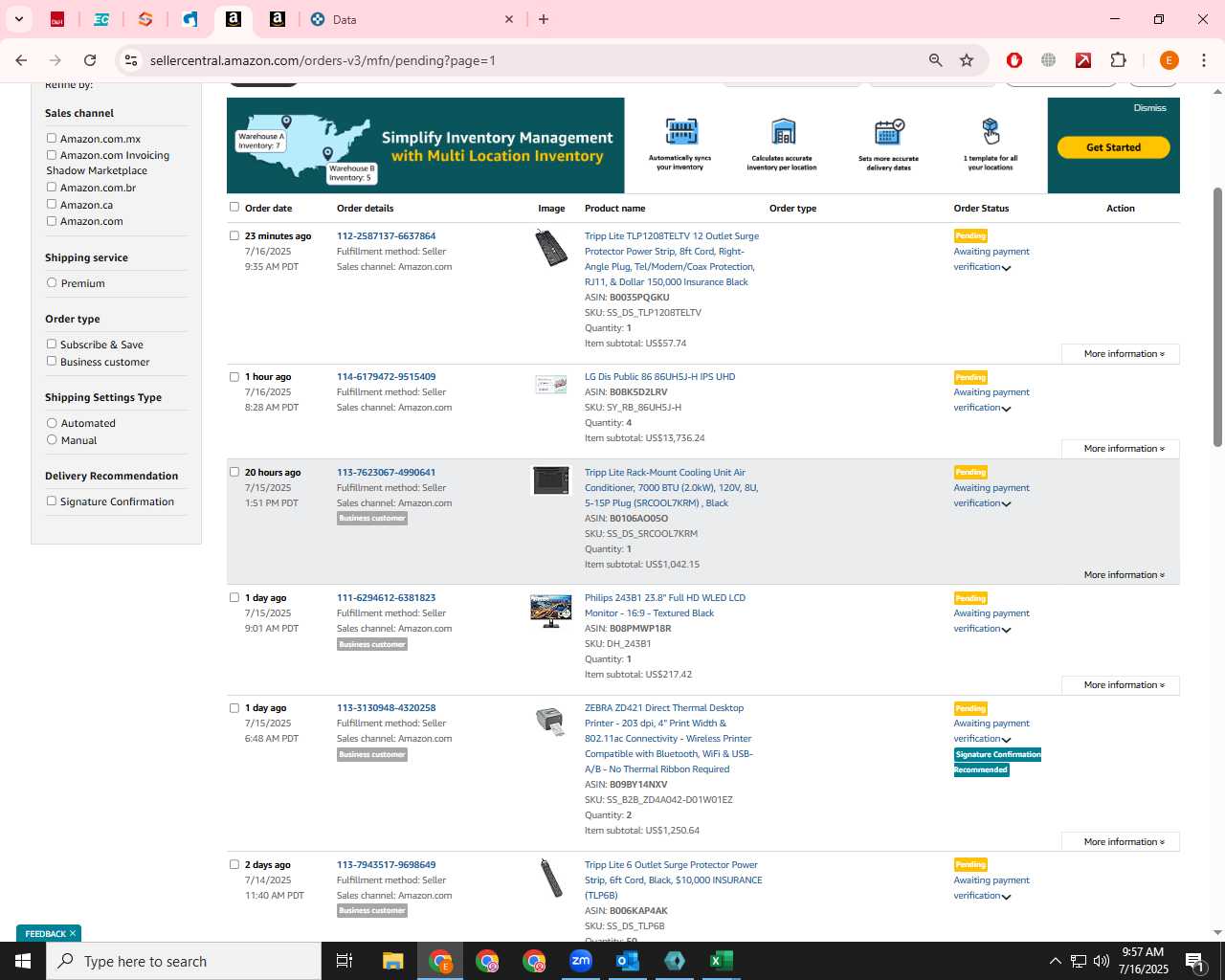
Task: Open Zoom app from taskbar
Action: tap(581, 961)
